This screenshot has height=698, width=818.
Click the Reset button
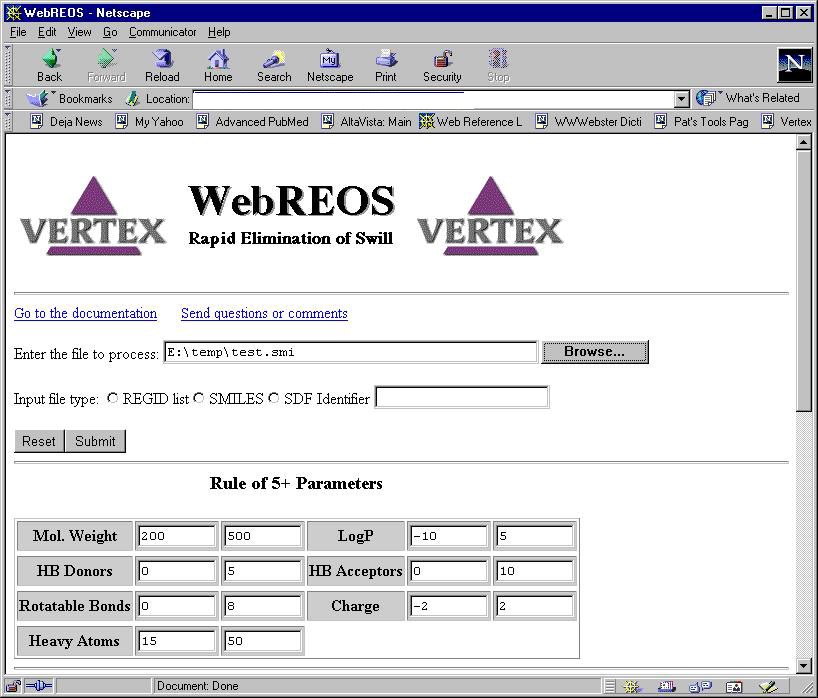(39, 441)
